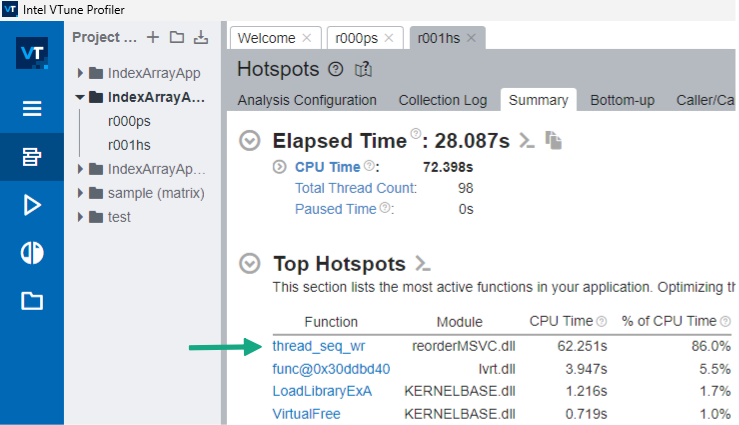Click the Open Project folder icon
The height and width of the screenshot is (425, 739).
click(177, 37)
